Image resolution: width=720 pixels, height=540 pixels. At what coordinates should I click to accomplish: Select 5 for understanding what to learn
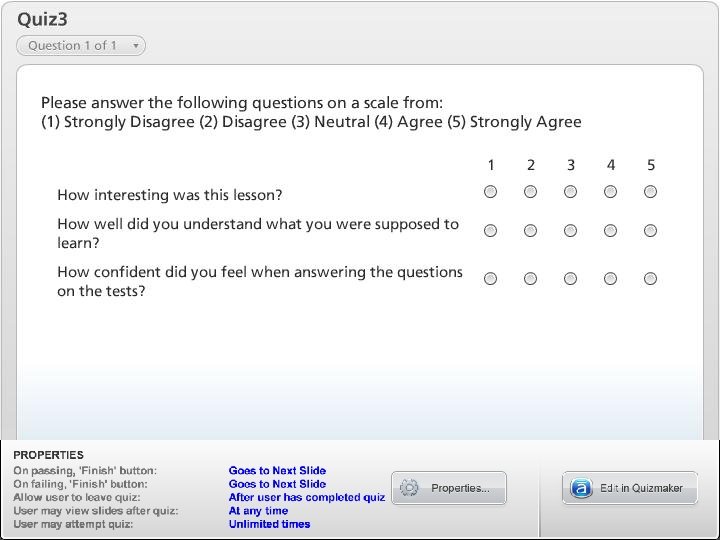click(650, 231)
